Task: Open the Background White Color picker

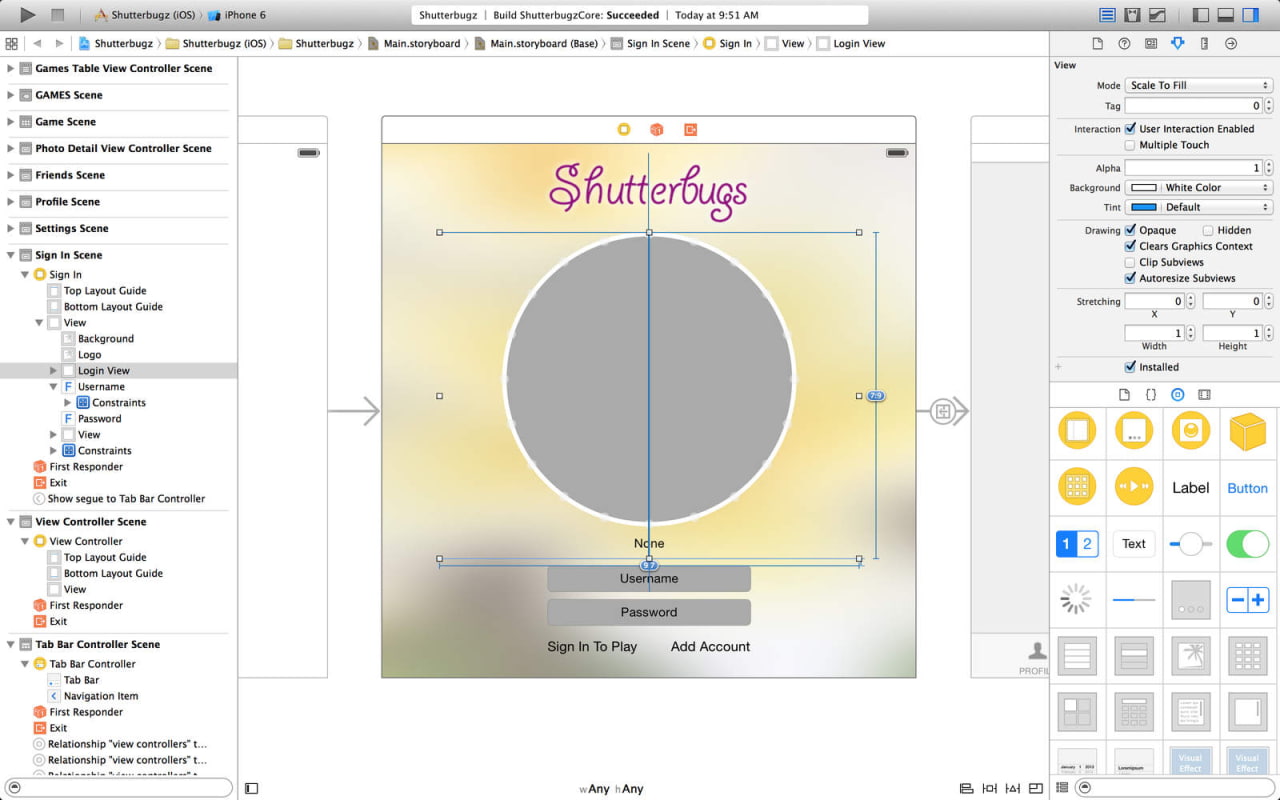Action: (x=1198, y=188)
